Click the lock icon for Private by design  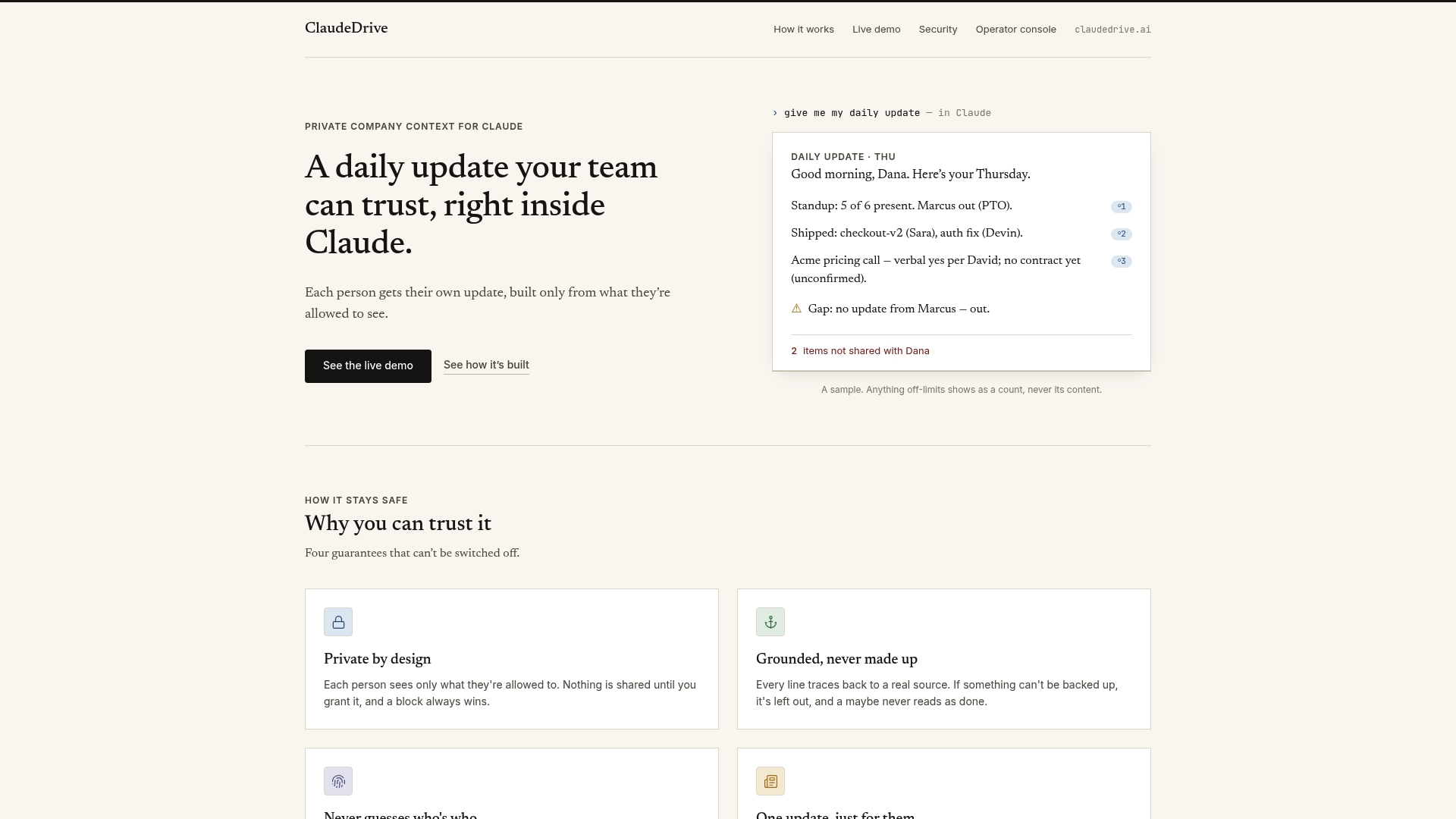click(x=338, y=622)
